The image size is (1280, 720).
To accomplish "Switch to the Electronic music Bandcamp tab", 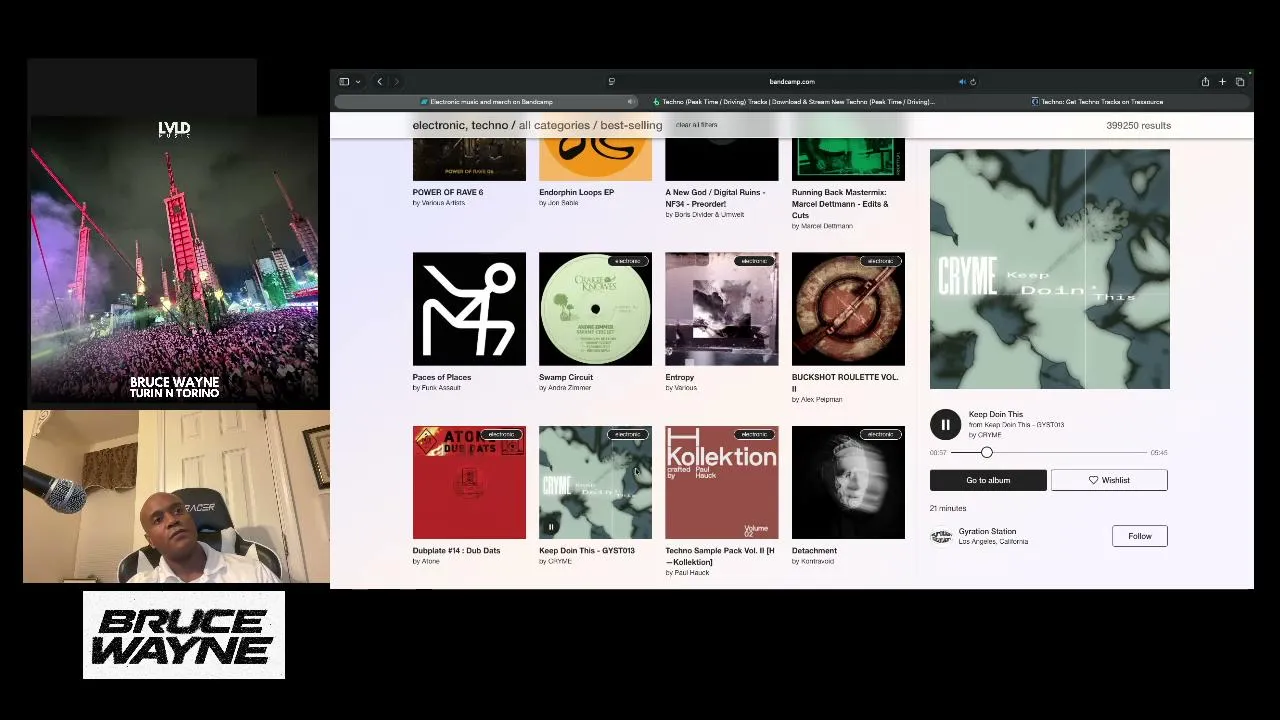I will tap(487, 102).
